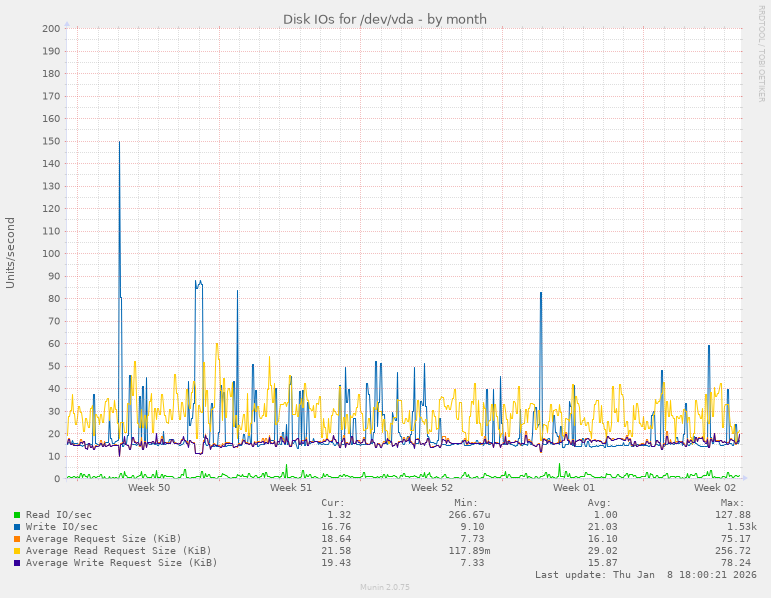The width and height of the screenshot is (771, 598).
Task: Click the 100 y-axis tick label
Action: click(x=51, y=254)
